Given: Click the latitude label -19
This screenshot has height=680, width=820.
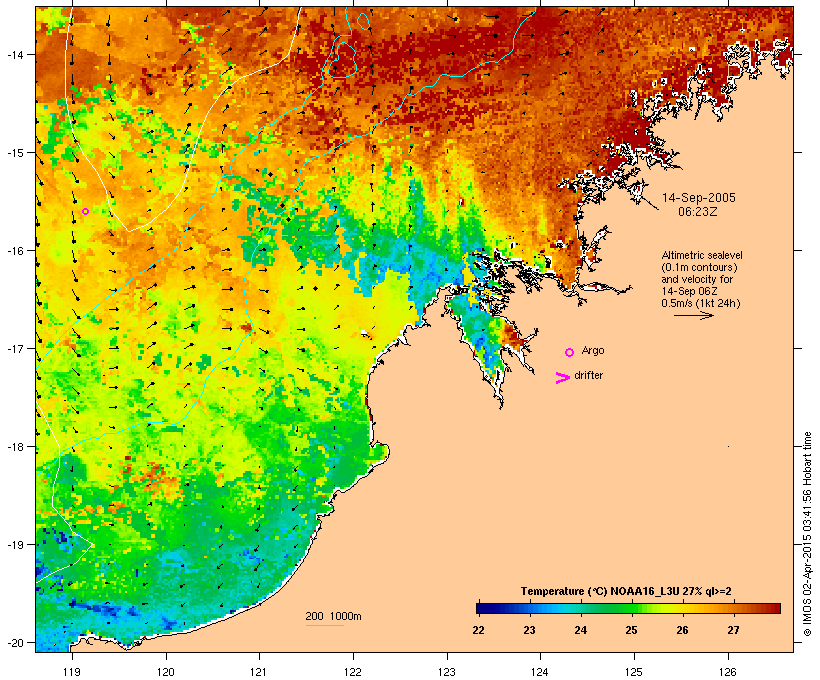Looking at the screenshot, I should point(15,544).
